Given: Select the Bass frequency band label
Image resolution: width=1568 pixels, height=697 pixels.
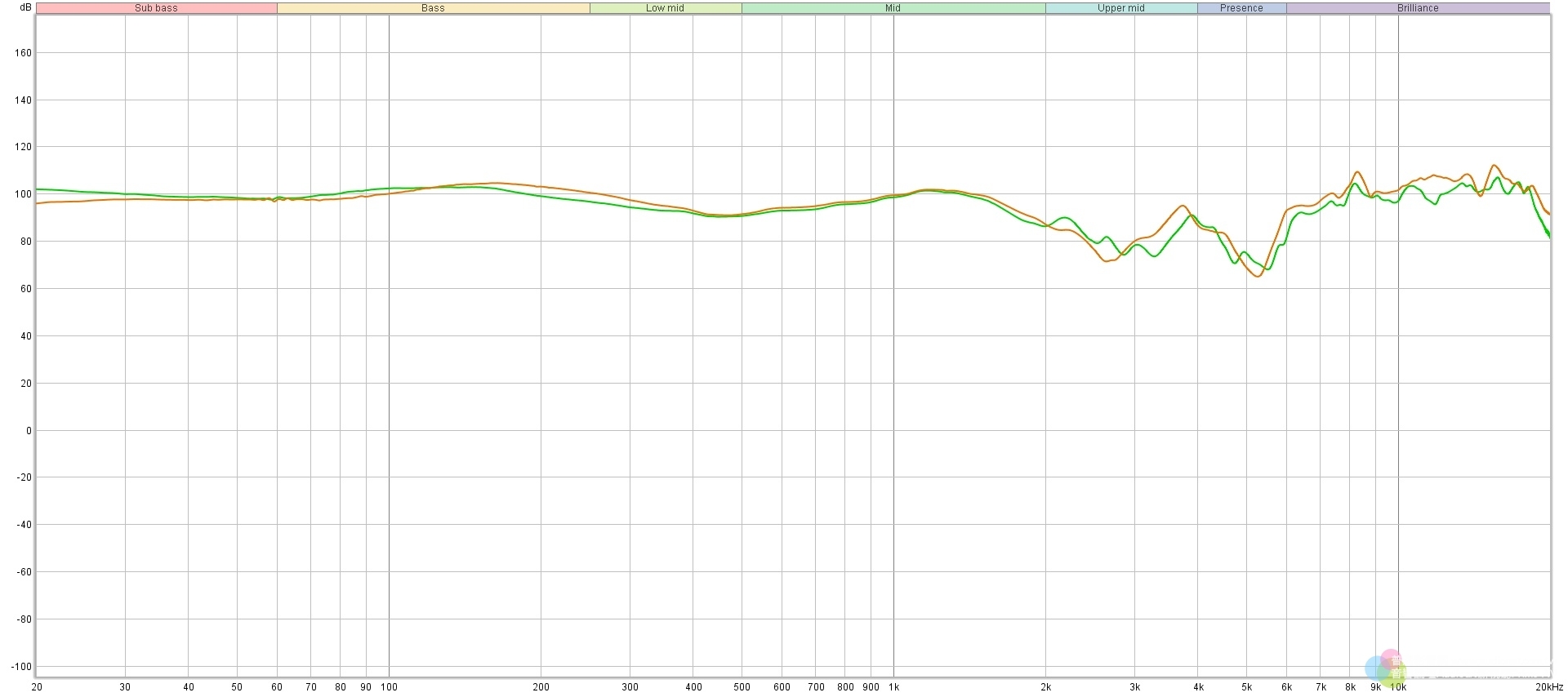Looking at the screenshot, I should point(433,8).
